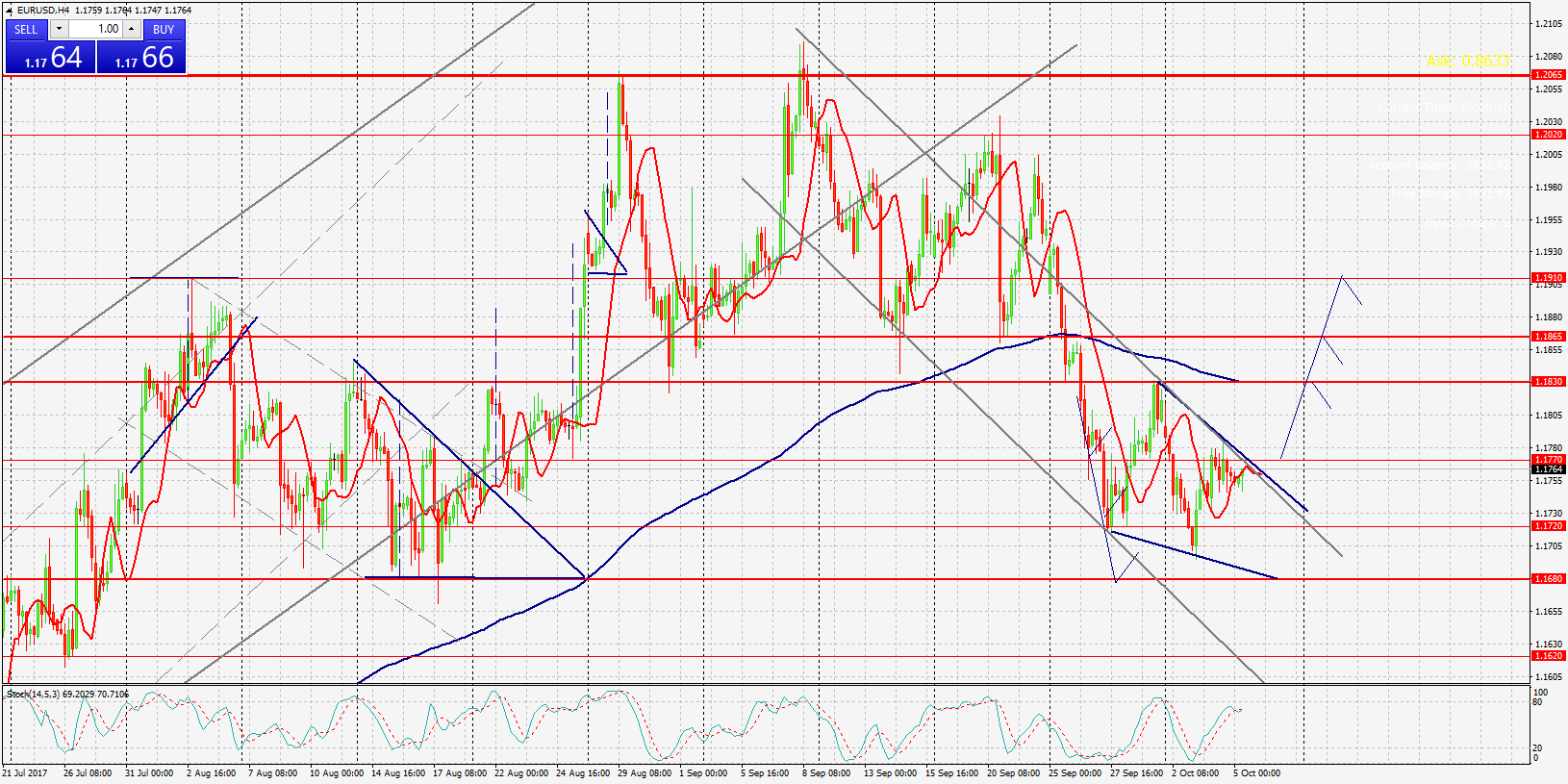Select the 1.1680 red price level tag

(1548, 579)
